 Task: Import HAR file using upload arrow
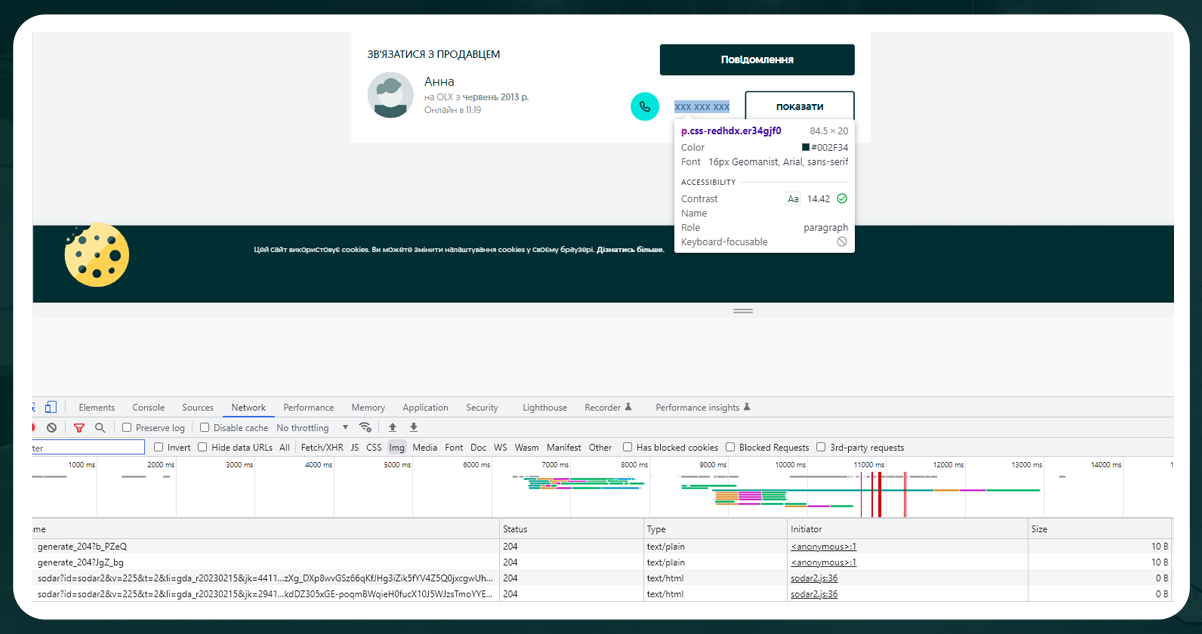tap(392, 427)
